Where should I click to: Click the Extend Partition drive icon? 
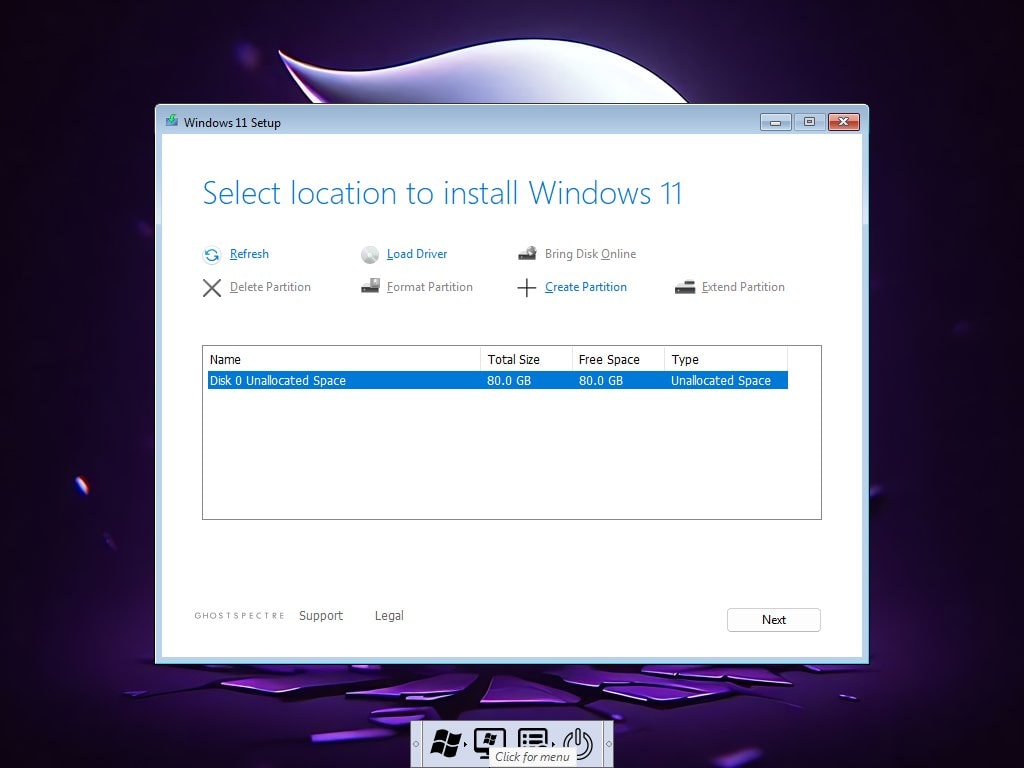click(x=685, y=287)
